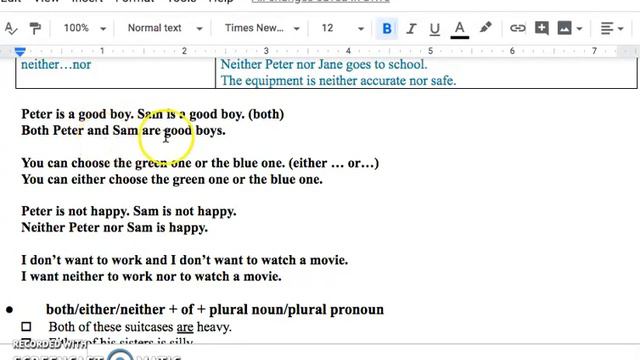Click the text alignment icon
The width and height of the screenshot is (640, 360).
point(607,29)
